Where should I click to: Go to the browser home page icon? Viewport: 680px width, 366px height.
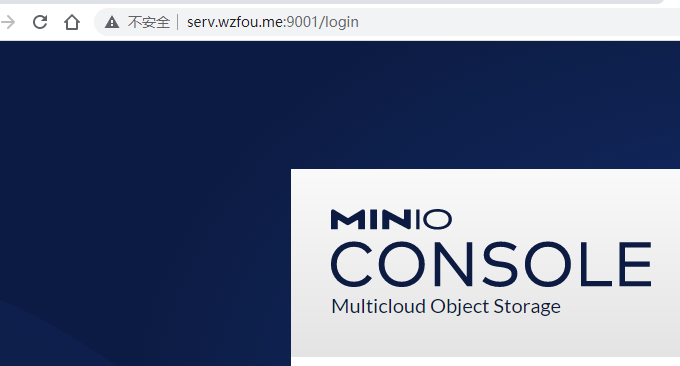point(72,22)
